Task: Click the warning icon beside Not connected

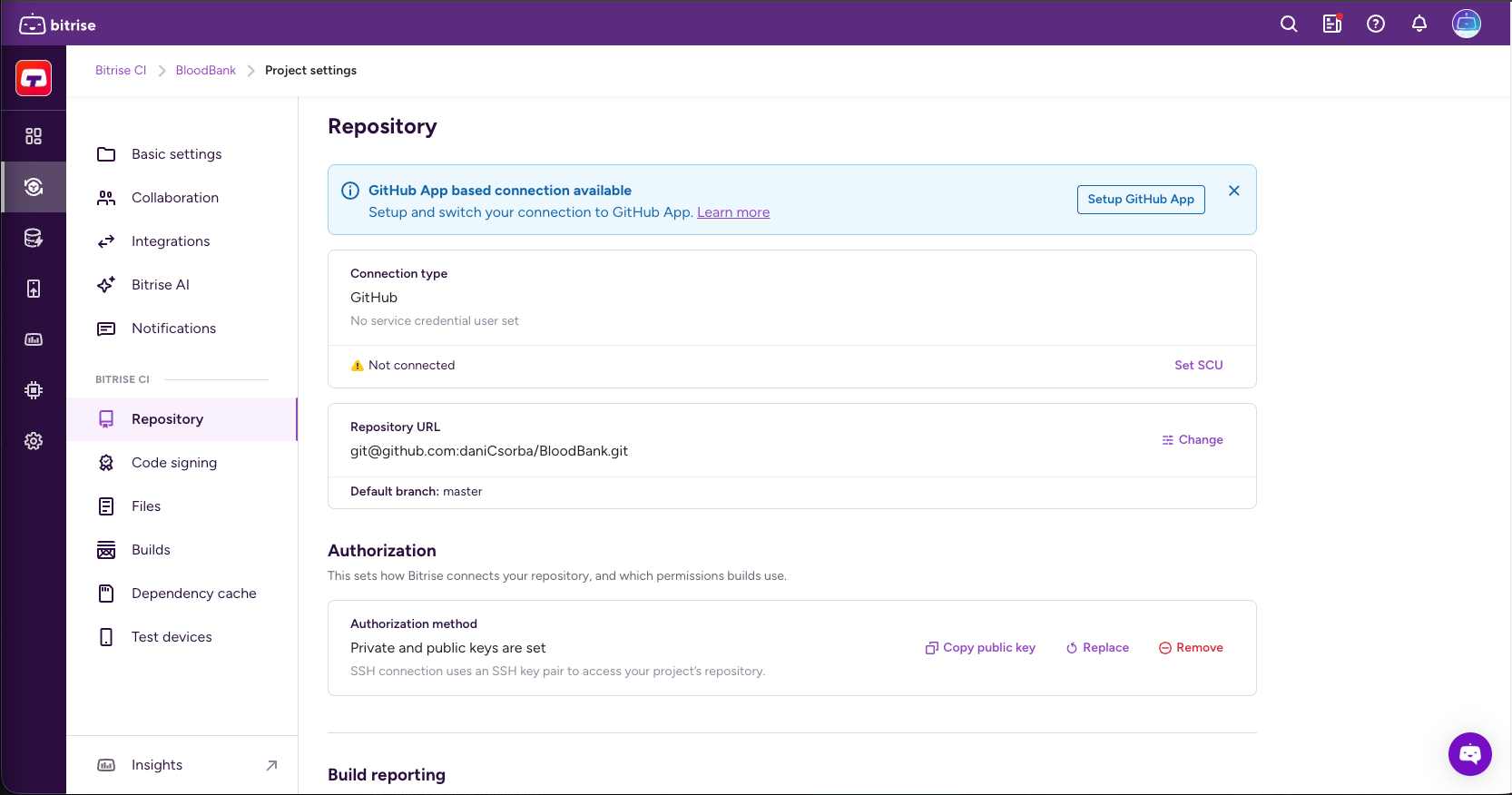Action: [357, 366]
